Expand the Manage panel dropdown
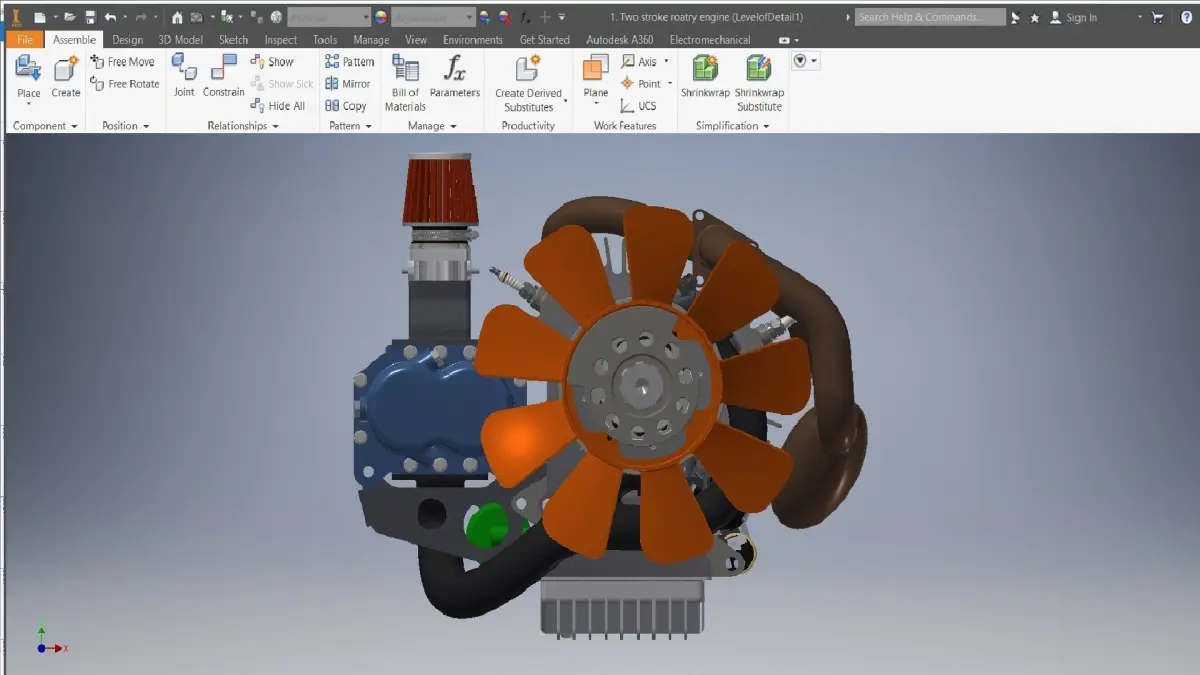 click(x=453, y=127)
